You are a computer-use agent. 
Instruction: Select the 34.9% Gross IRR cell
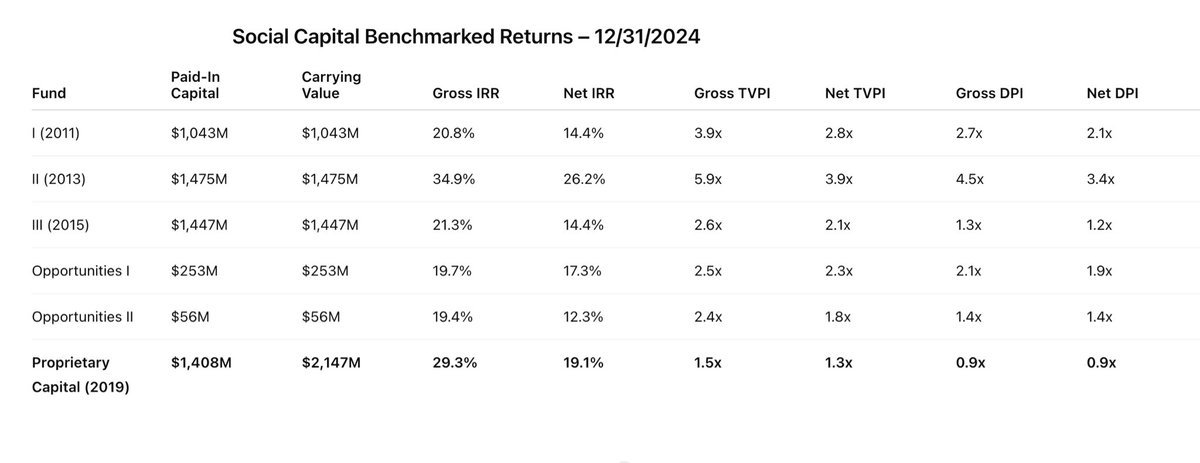(453, 179)
